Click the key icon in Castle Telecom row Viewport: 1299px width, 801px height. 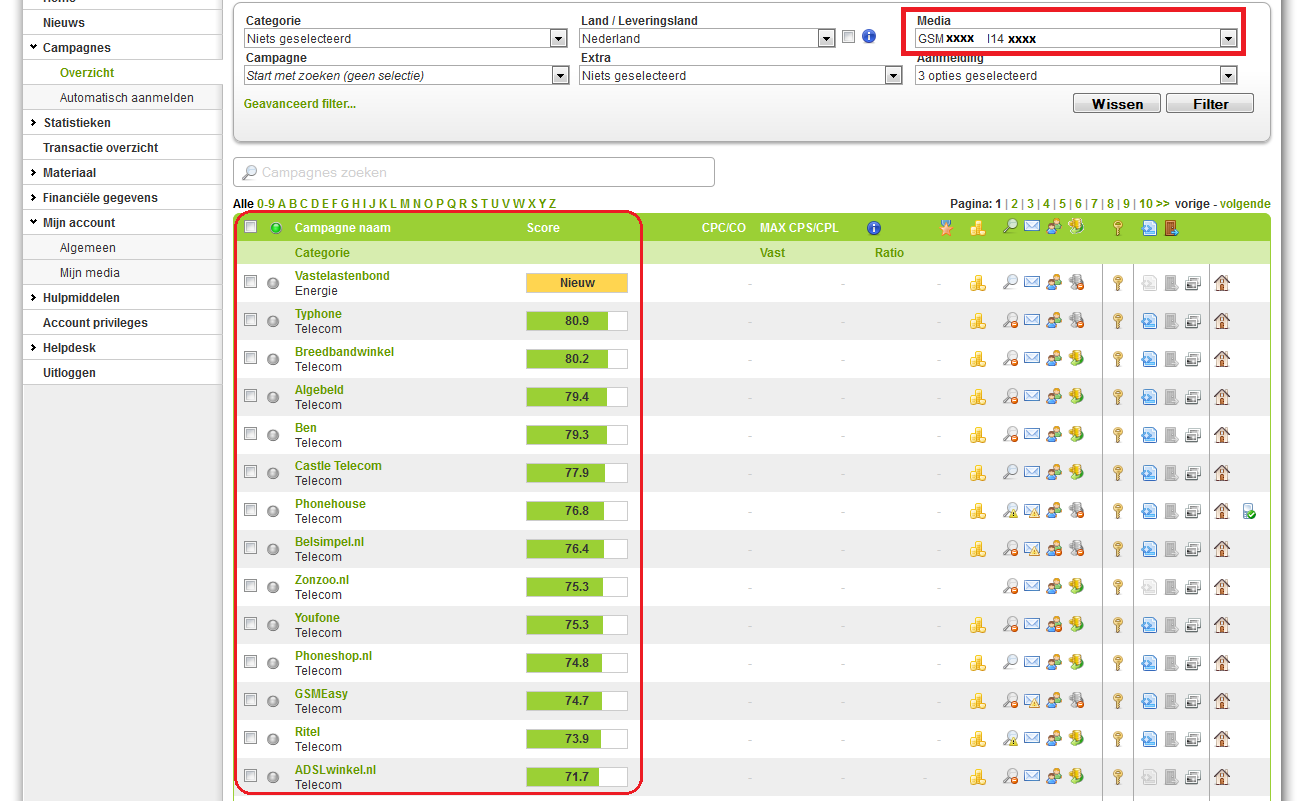tap(1118, 473)
